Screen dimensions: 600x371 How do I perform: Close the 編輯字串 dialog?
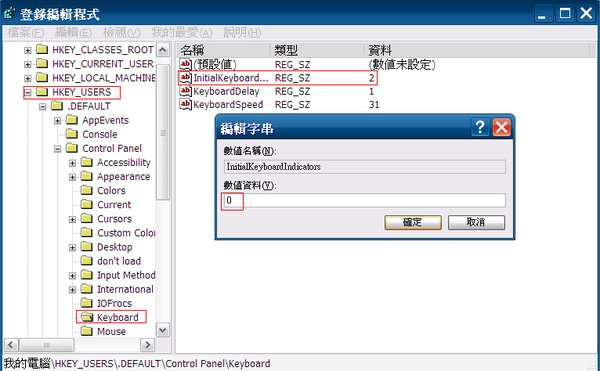501,127
